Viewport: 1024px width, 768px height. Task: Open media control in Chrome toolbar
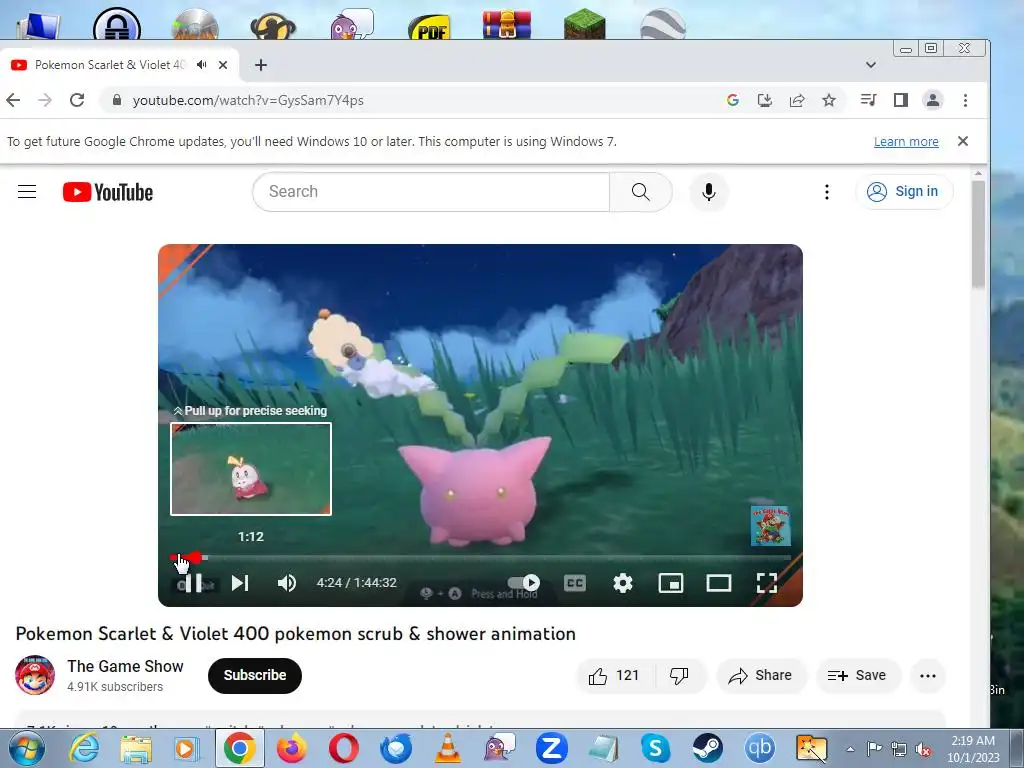click(869, 100)
